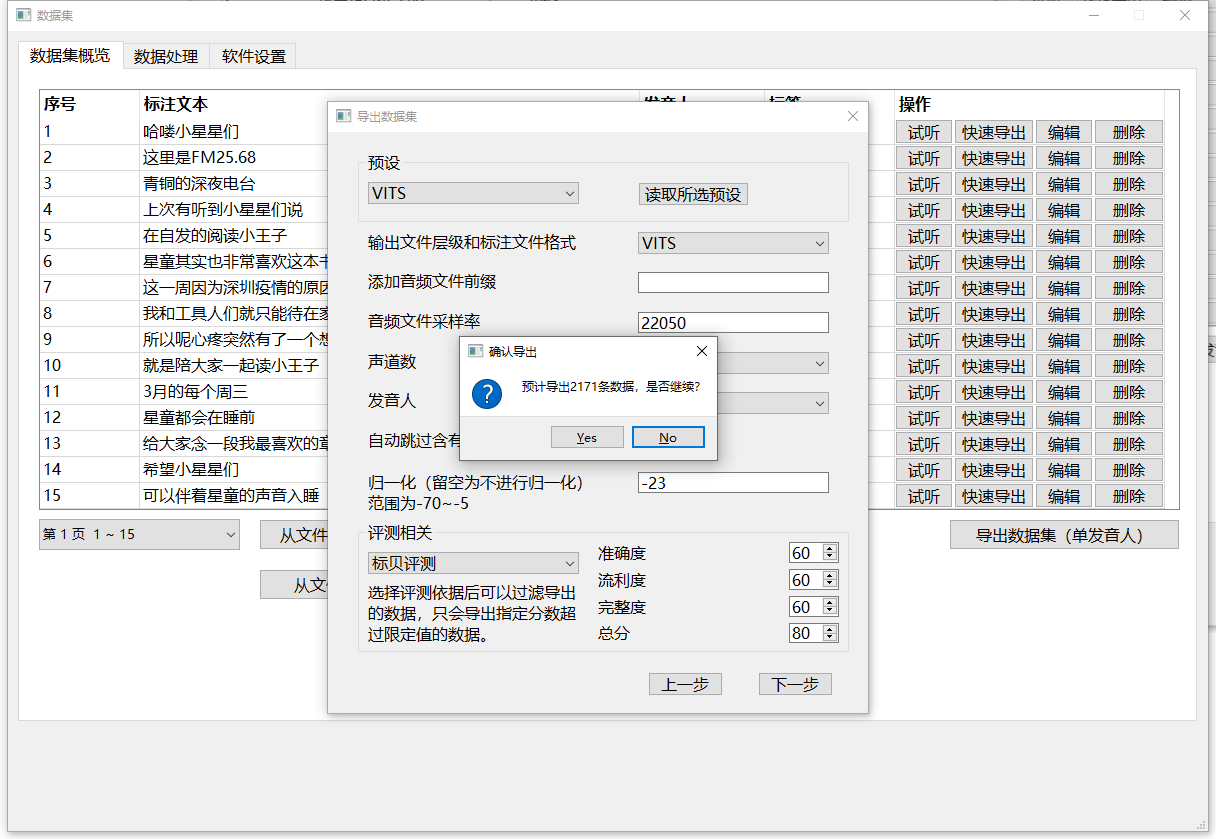Screen dimensions: 1216x839
Task: Increase the 完整度 spinner value
Action: click(x=829, y=602)
